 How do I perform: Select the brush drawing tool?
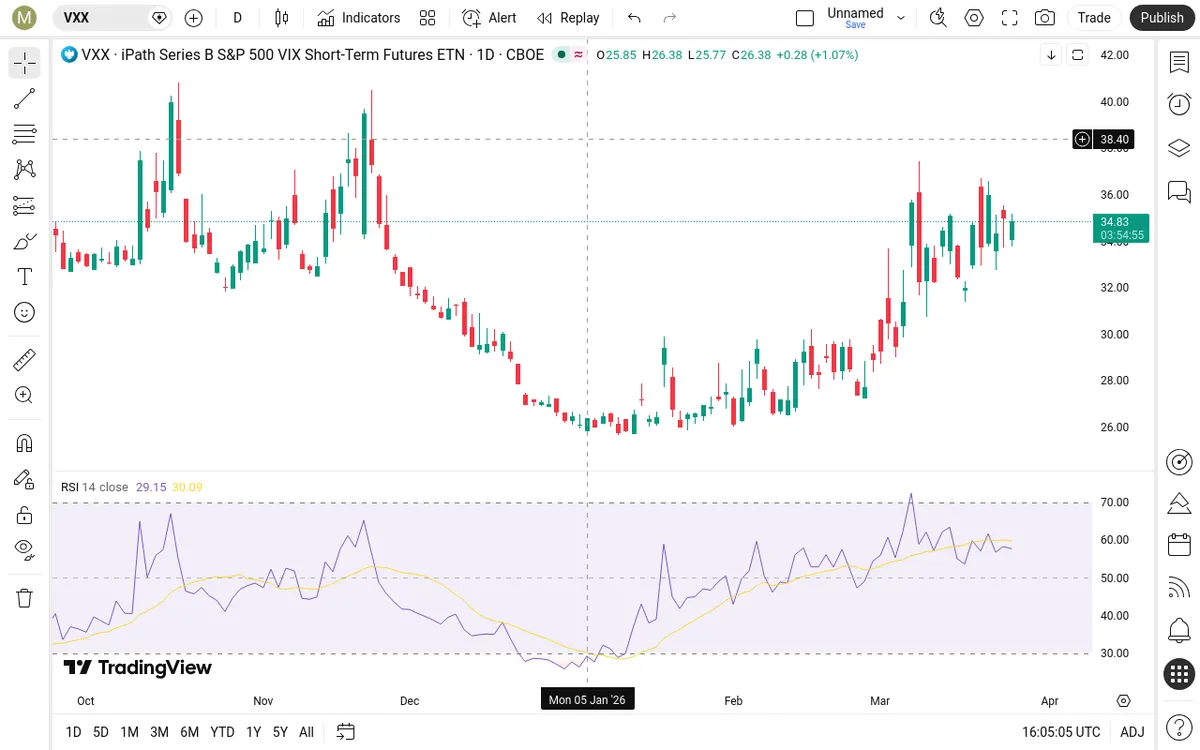(25, 241)
